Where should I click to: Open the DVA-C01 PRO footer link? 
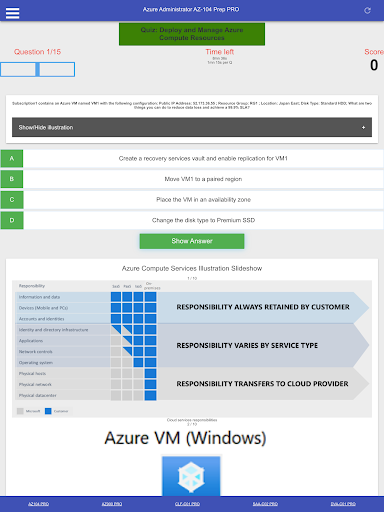[343, 504]
